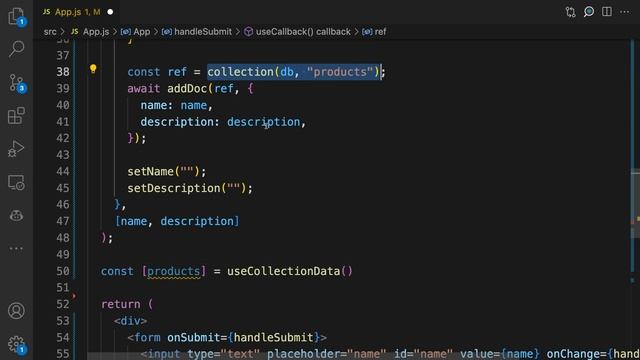Click the "<div>" tag on line 53
This screenshot has width=640, height=360.
point(131,321)
